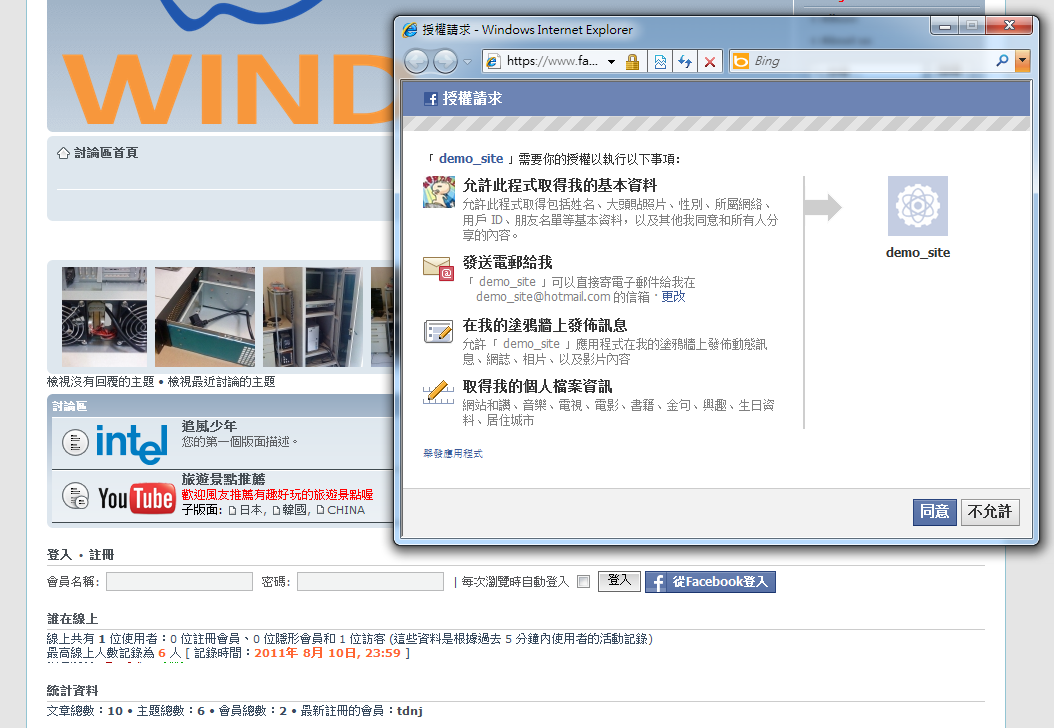Screen dimensions: 1054x728
Task: Click the 發送電郵給我 heading
Action: click(x=508, y=262)
